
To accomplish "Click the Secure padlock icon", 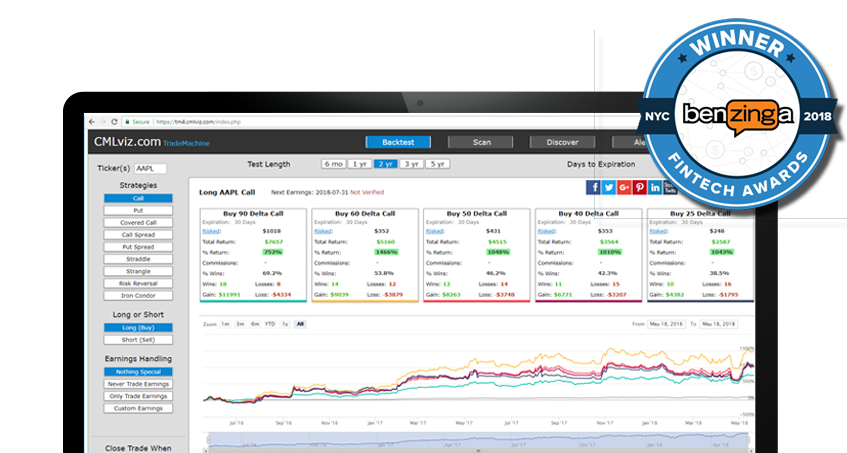I will [x=127, y=122].
